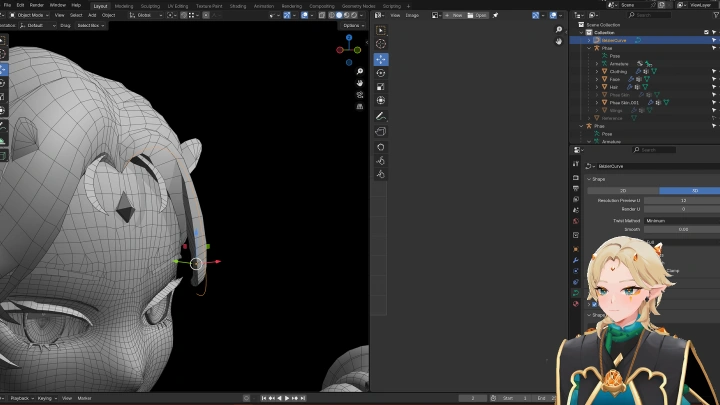
Task: Open the Material properties tab
Action: pos(576,304)
